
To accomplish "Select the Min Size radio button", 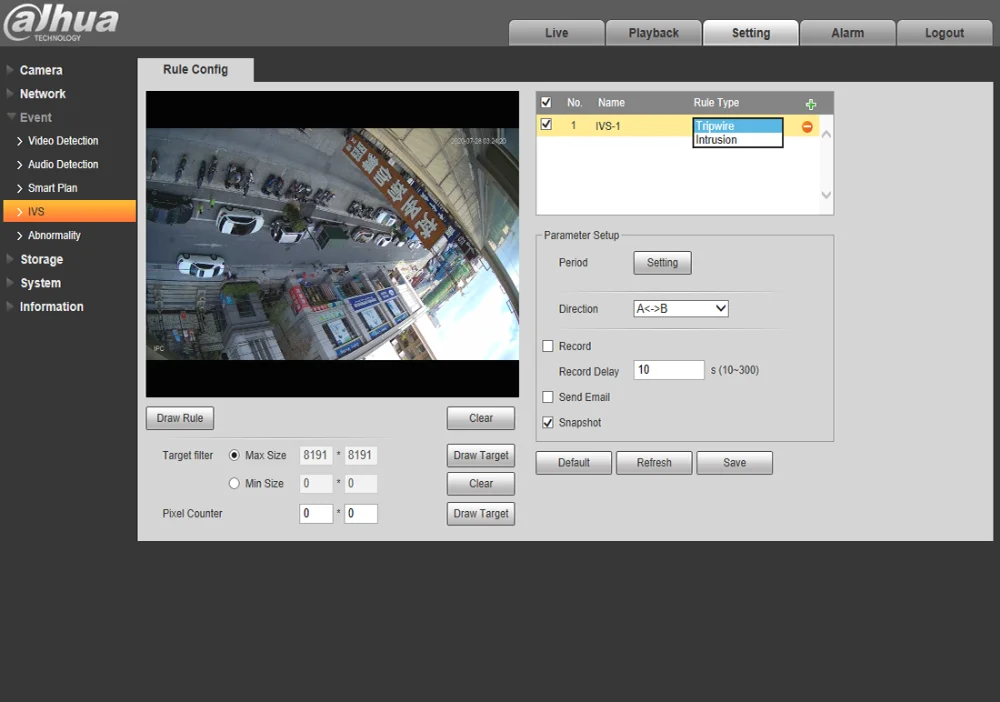I will (x=234, y=484).
